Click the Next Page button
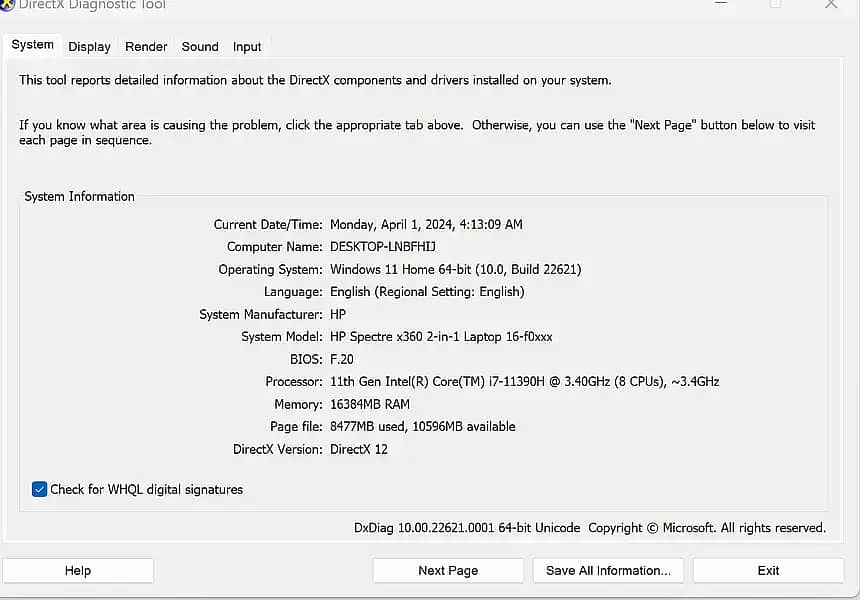 tap(448, 570)
